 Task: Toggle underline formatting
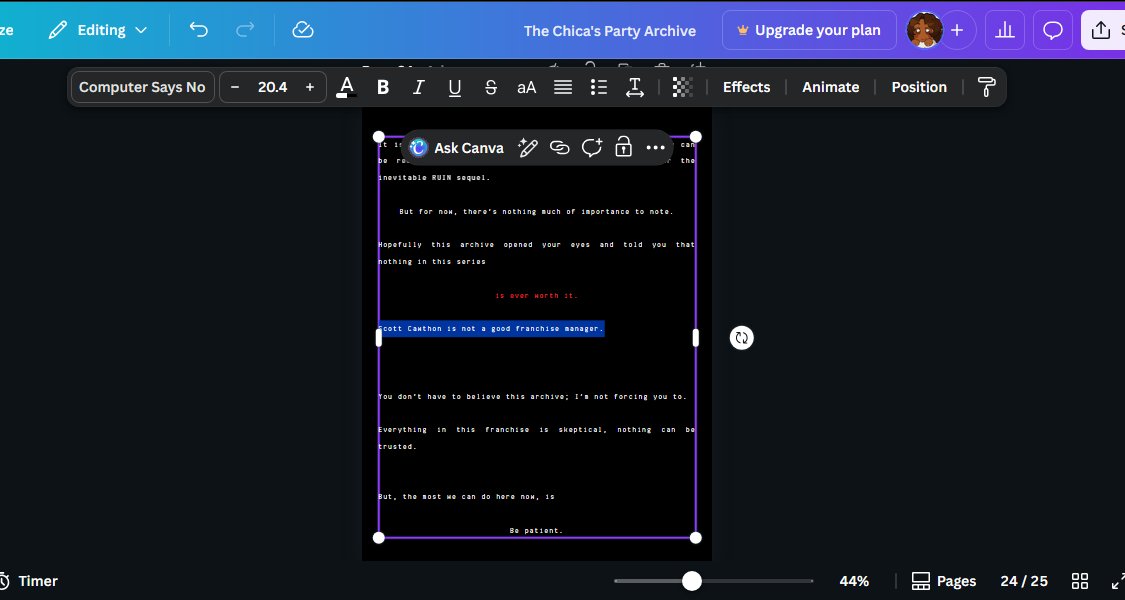click(455, 87)
